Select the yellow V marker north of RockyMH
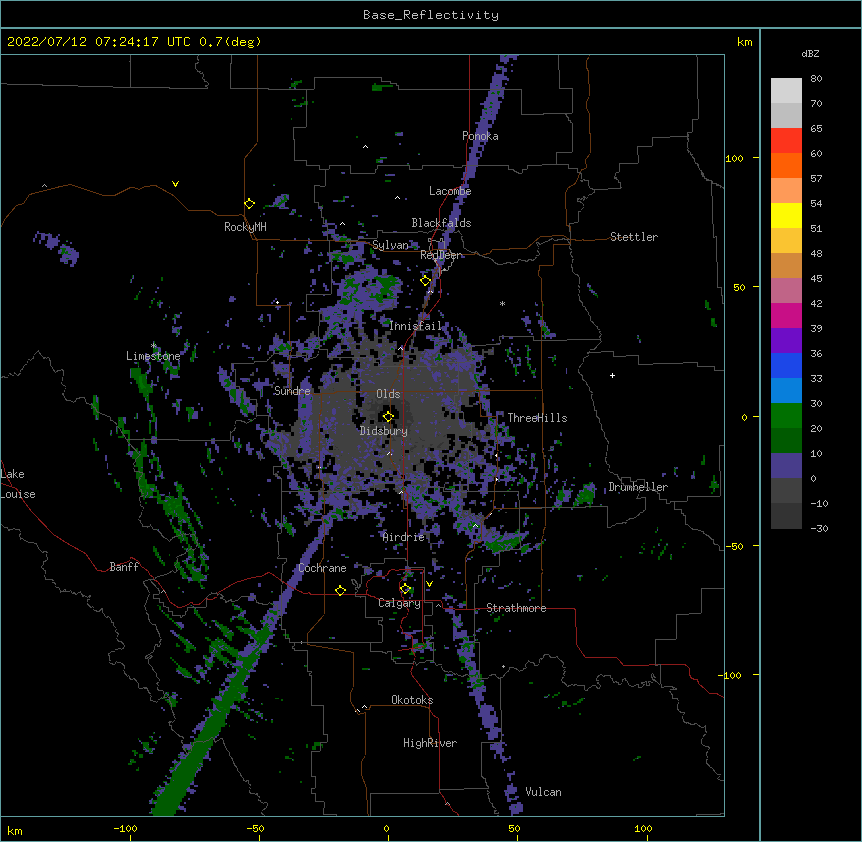Screen dimensions: 862x842 click(175, 184)
